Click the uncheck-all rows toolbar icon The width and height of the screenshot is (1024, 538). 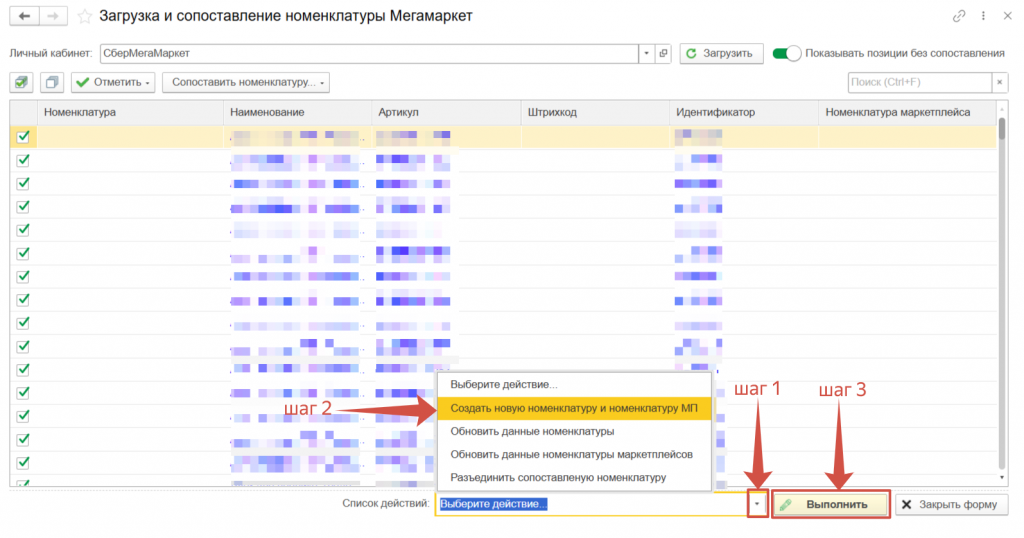[x=52, y=82]
